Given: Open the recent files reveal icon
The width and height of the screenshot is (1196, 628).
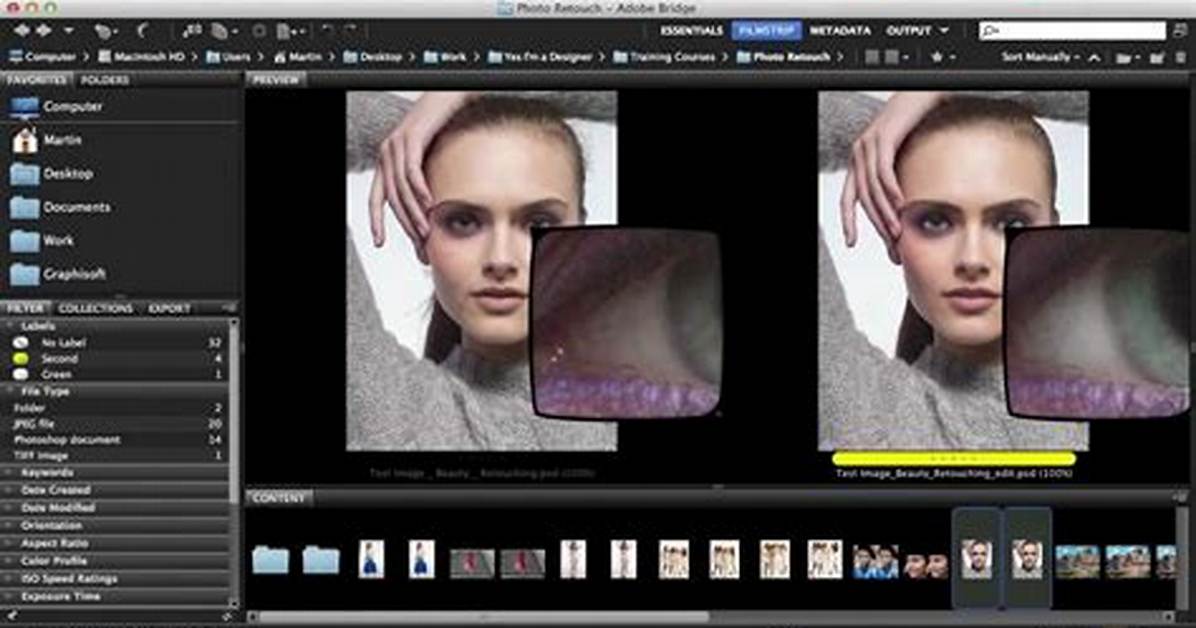Looking at the screenshot, I should (x=104, y=31).
